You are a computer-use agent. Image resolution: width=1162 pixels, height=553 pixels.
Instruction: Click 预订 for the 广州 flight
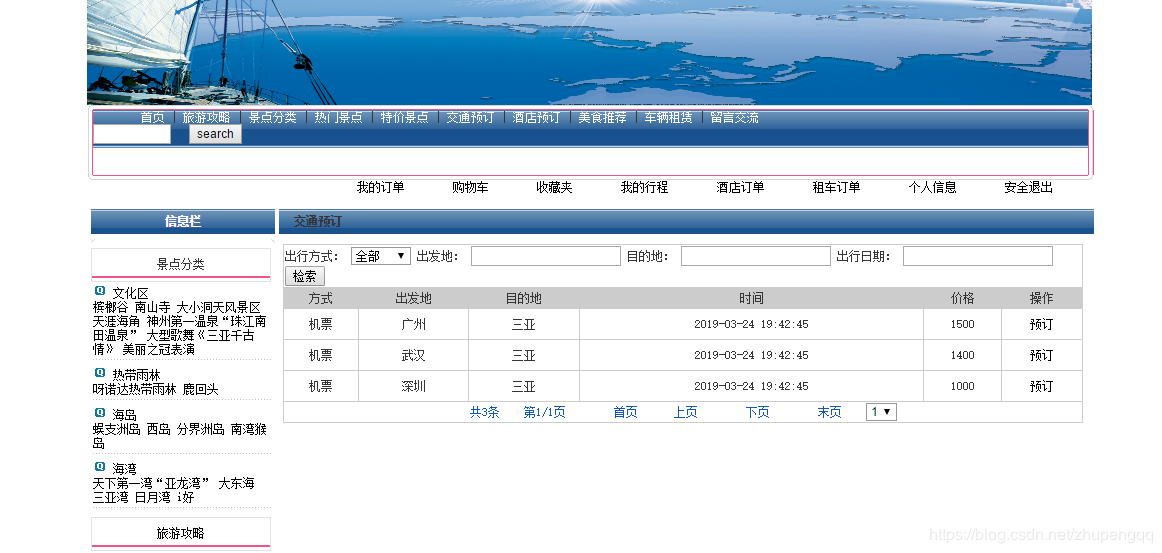[1041, 325]
